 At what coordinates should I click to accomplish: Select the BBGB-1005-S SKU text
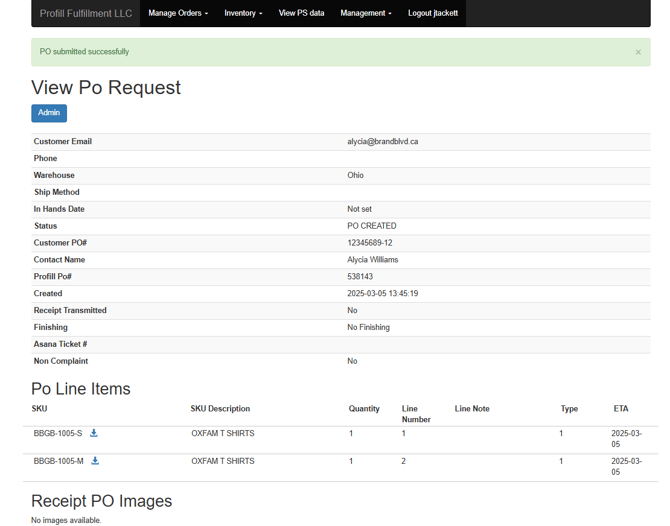click(58, 433)
